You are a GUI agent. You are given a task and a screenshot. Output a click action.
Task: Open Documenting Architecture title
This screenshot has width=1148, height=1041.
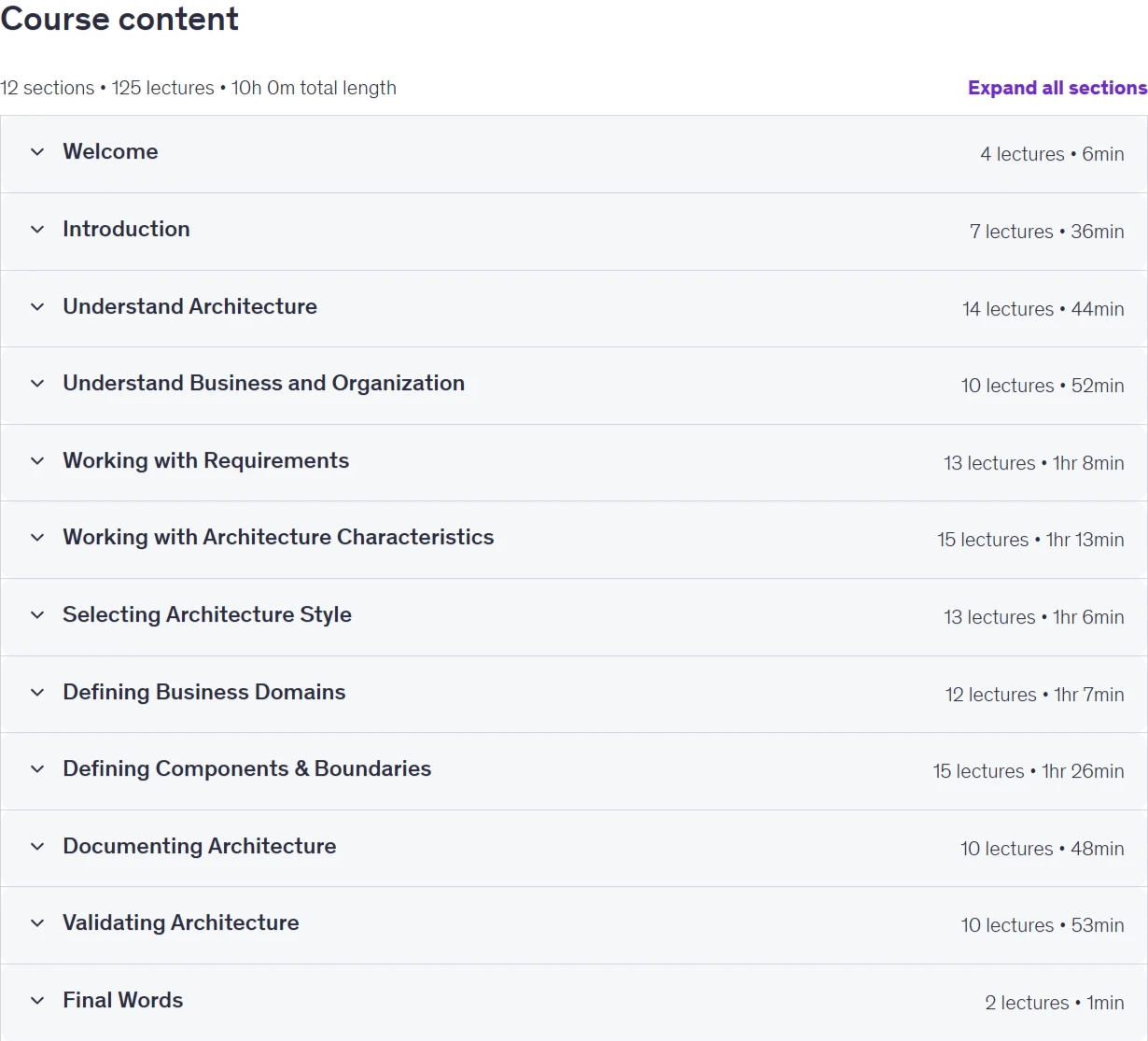tap(199, 846)
